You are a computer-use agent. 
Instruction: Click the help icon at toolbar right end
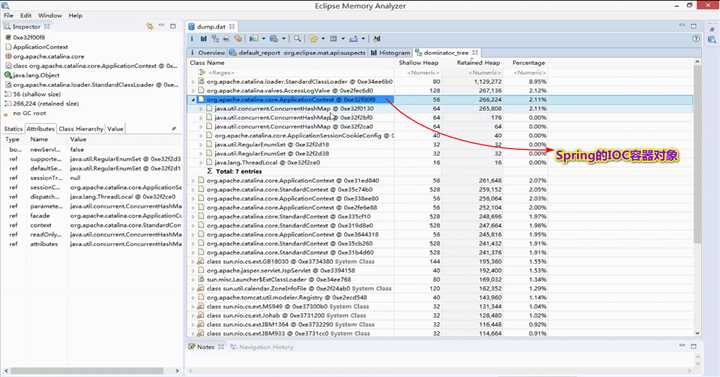coord(696,39)
